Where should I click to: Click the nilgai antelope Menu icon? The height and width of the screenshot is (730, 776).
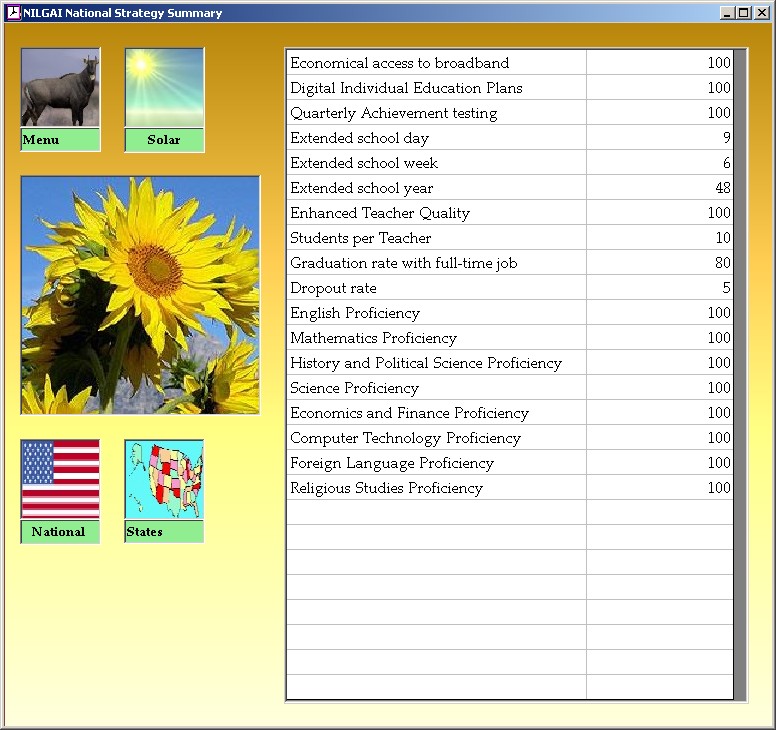pos(60,88)
